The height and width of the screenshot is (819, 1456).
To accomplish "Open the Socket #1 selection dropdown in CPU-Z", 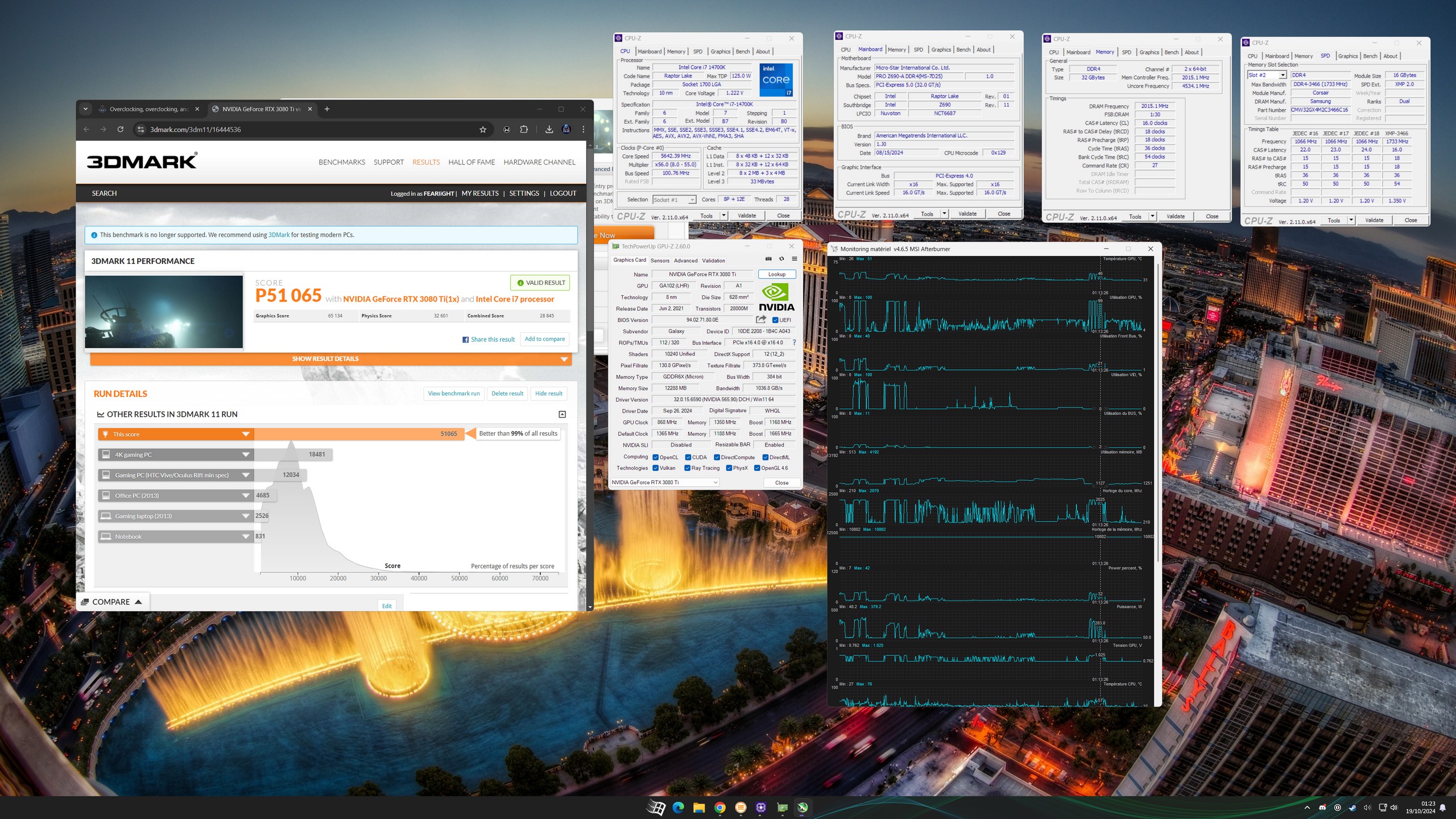I will point(674,200).
